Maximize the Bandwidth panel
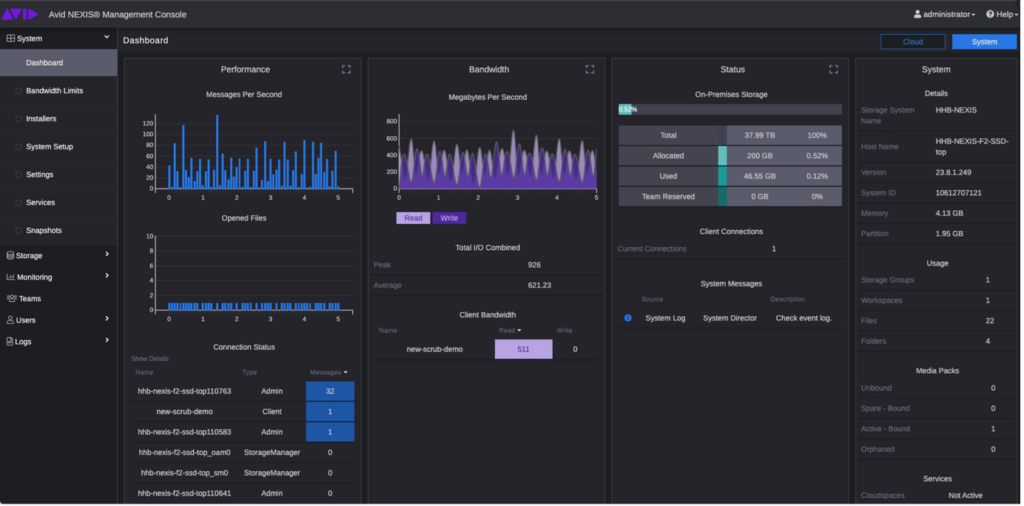This screenshot has width=1024, height=506. pos(590,69)
